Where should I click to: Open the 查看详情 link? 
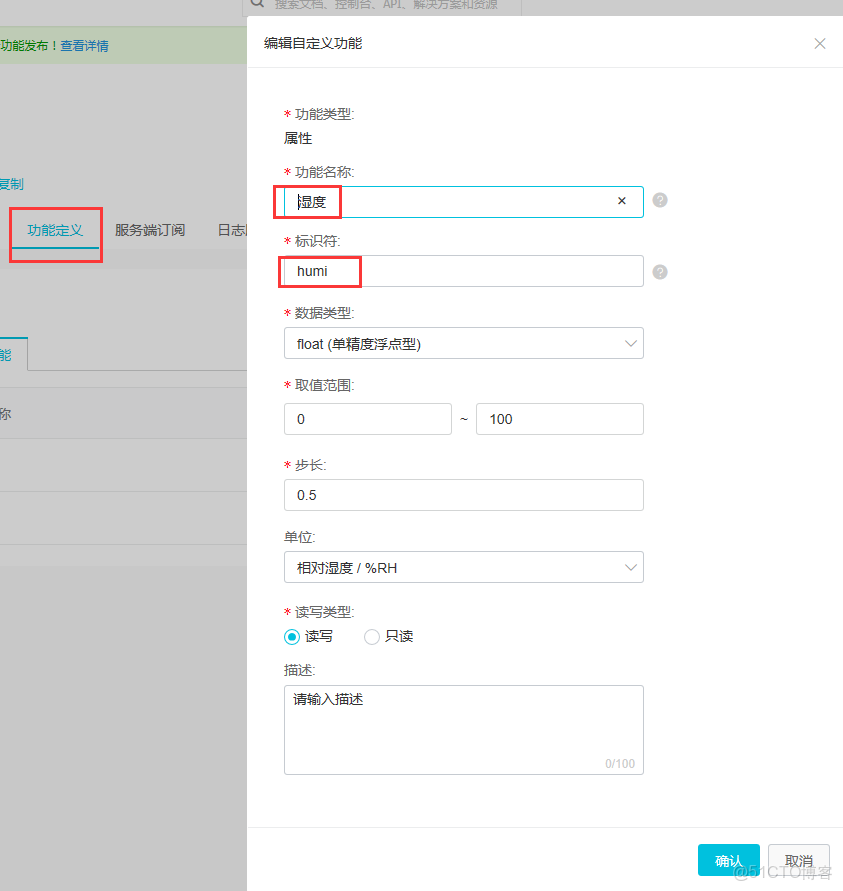(x=84, y=45)
